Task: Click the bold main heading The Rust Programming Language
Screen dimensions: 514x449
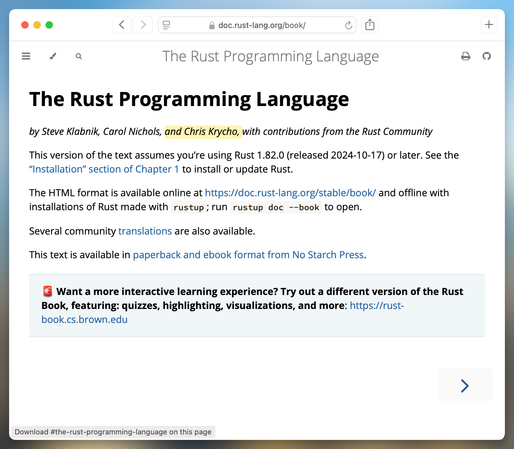Action: (x=189, y=99)
